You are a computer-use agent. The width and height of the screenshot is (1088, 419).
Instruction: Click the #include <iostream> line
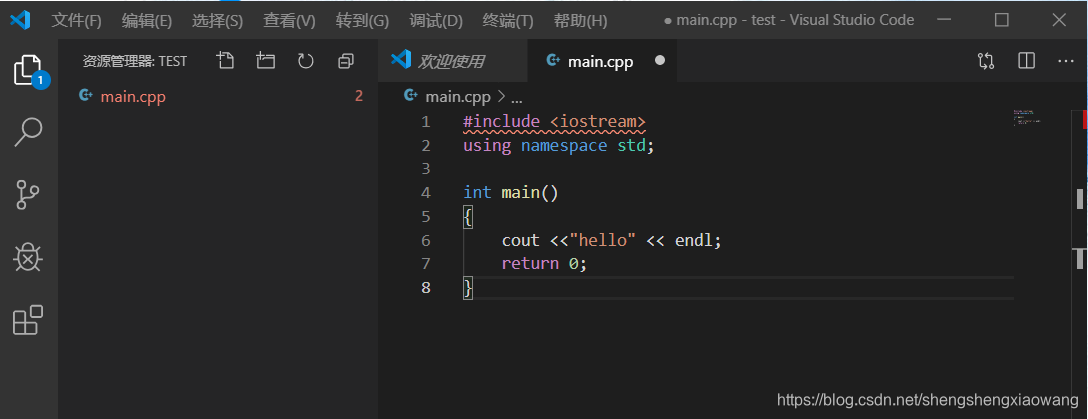click(x=554, y=122)
